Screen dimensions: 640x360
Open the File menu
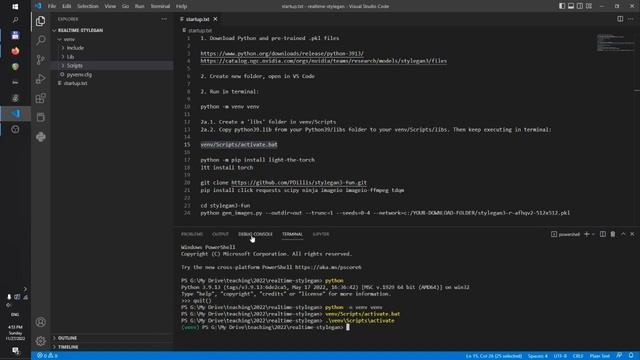click(52, 6)
